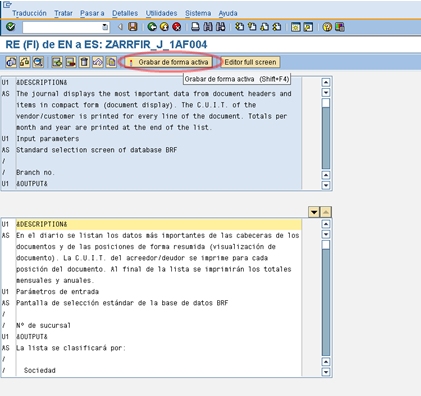421x396 pixels.
Task: Click the other-object hierarchy icon
Action: [24, 62]
